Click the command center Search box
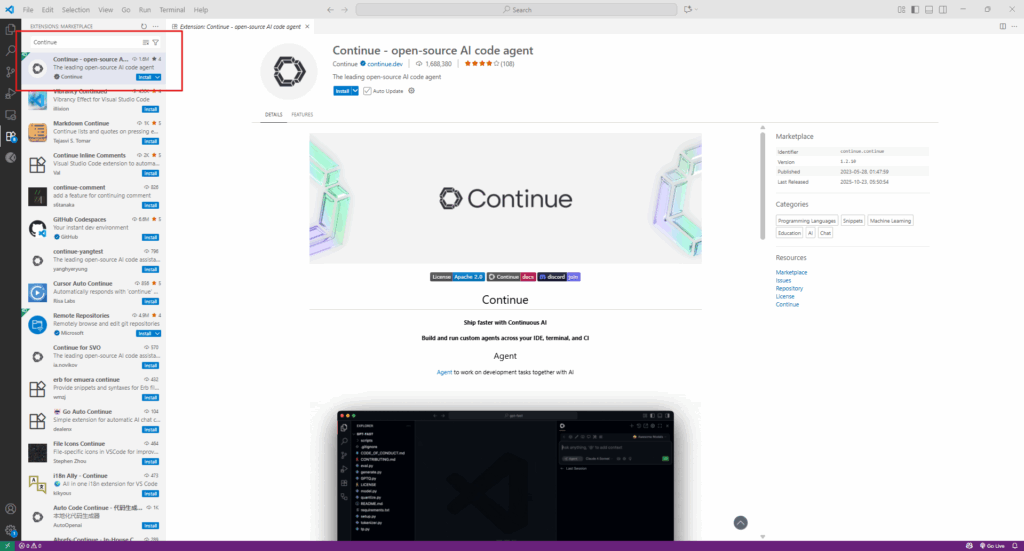The width and height of the screenshot is (1024, 551). pyautogui.click(x=517, y=10)
